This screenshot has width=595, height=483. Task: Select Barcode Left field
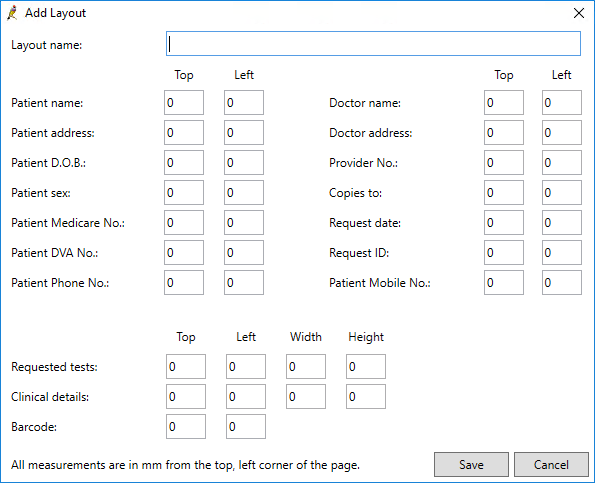tap(246, 426)
